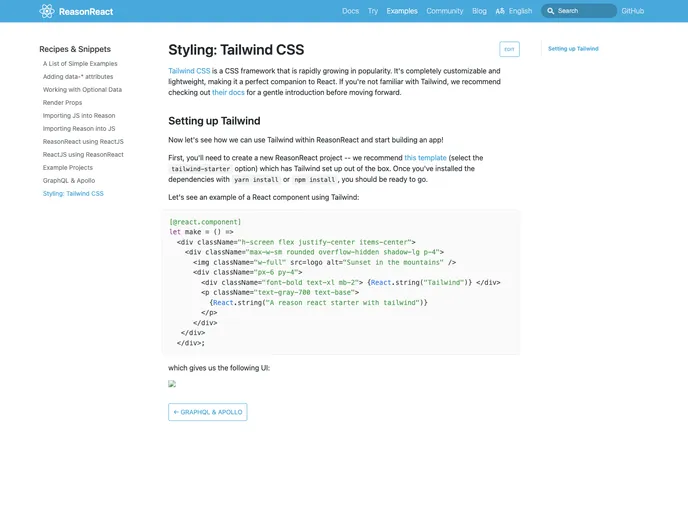
Task: Click the Recipes & Snippets heading
Action: 75,49
